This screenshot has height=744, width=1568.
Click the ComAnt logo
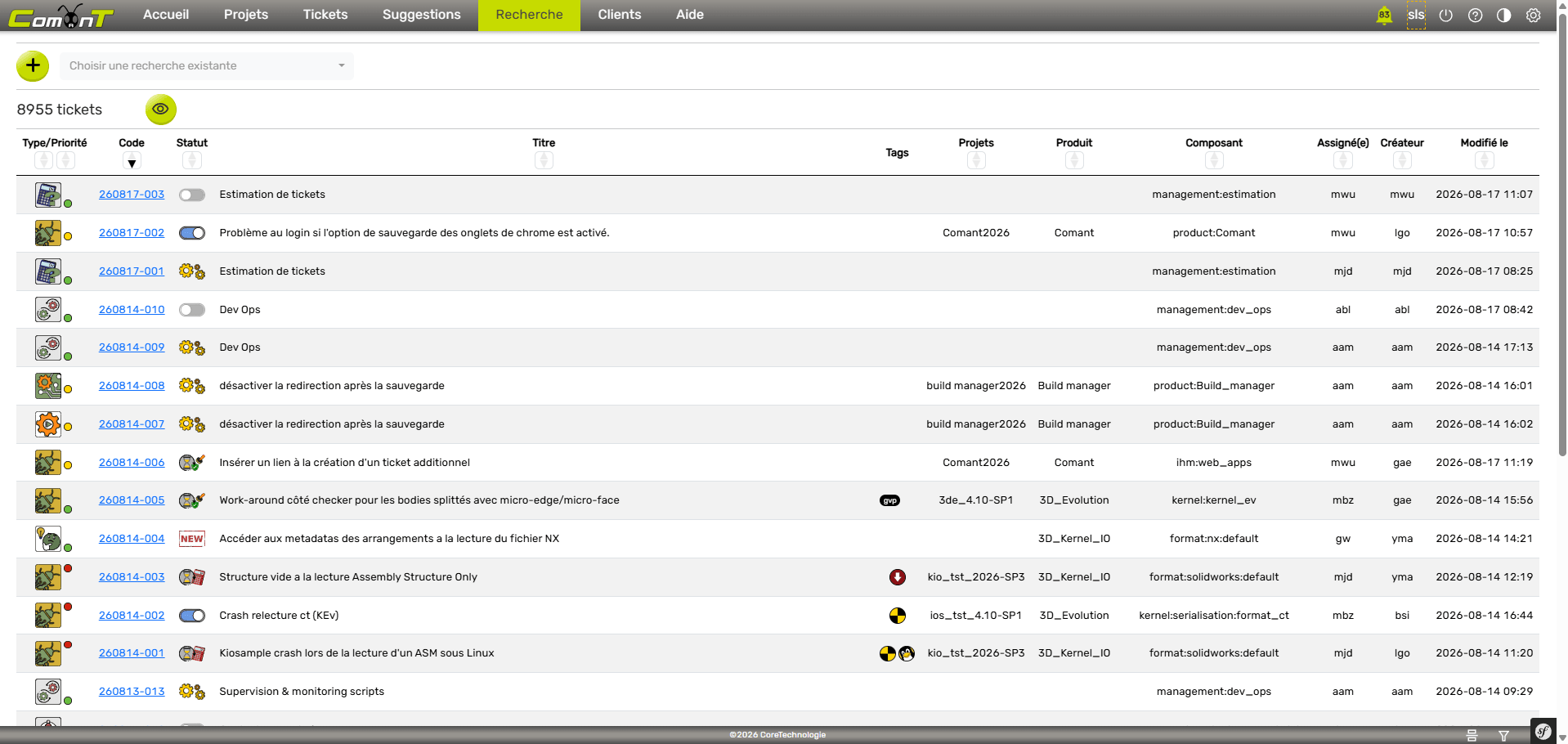coord(60,16)
